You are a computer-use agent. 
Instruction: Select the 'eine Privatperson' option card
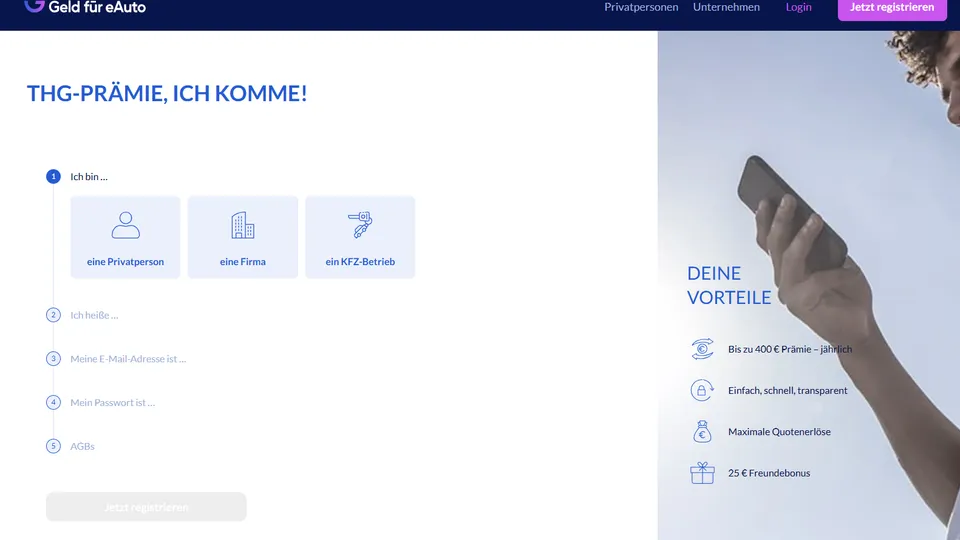point(126,237)
